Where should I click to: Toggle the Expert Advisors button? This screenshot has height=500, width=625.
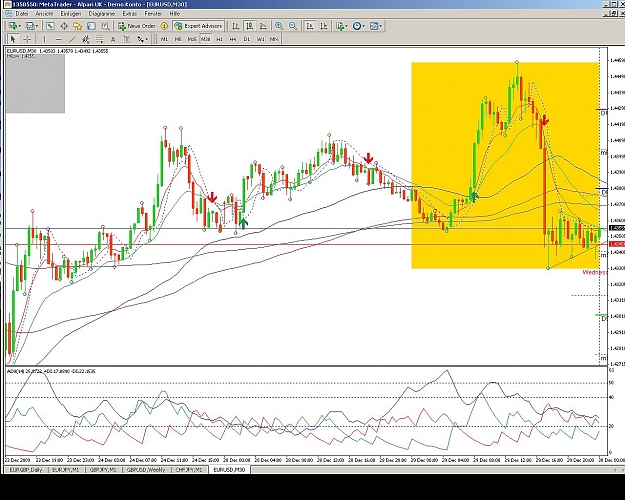coord(198,26)
